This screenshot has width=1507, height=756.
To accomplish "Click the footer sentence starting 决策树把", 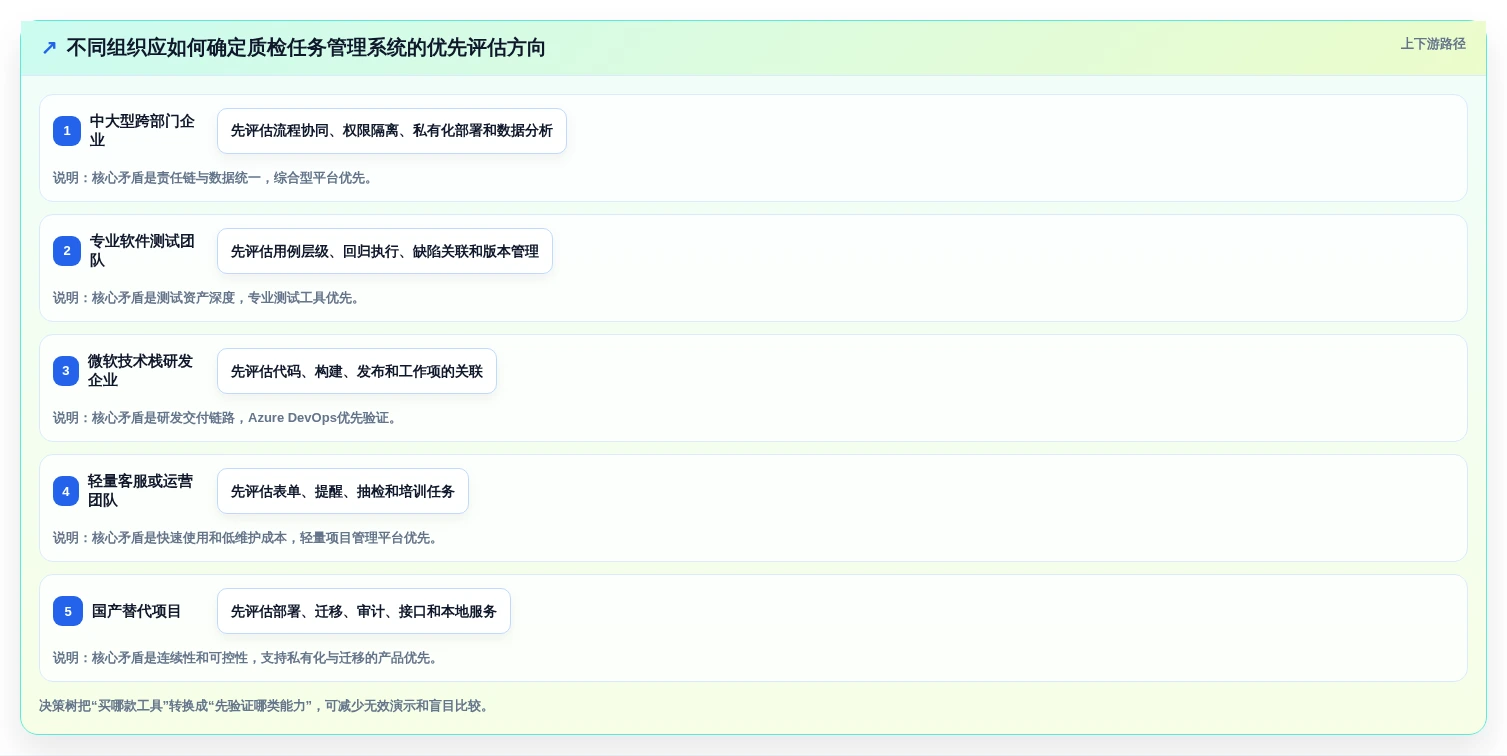I will tap(266, 706).
